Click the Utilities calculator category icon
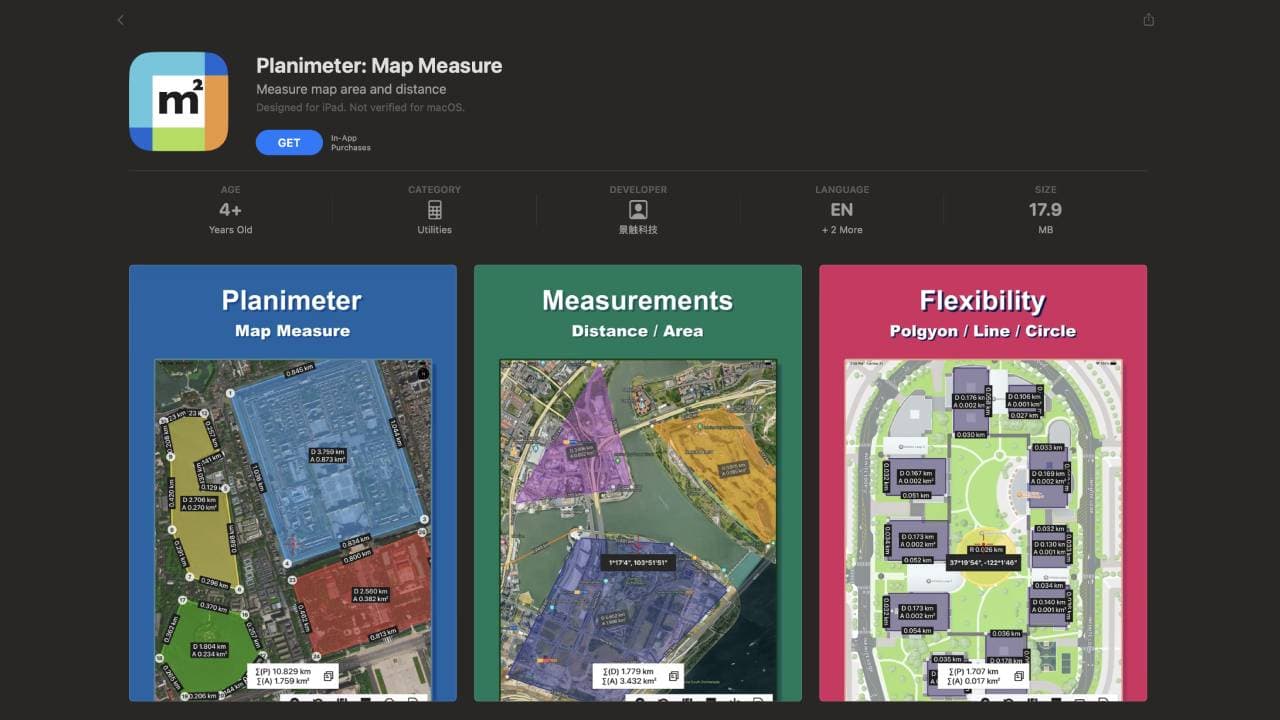1280x720 pixels. (x=434, y=210)
